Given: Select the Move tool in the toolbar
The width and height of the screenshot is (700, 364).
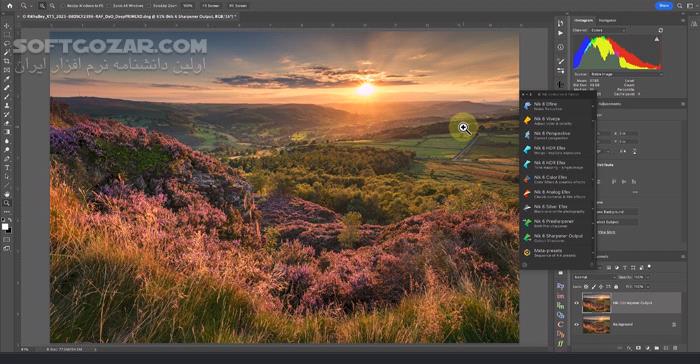Looking at the screenshot, I should pyautogui.click(x=7, y=25).
